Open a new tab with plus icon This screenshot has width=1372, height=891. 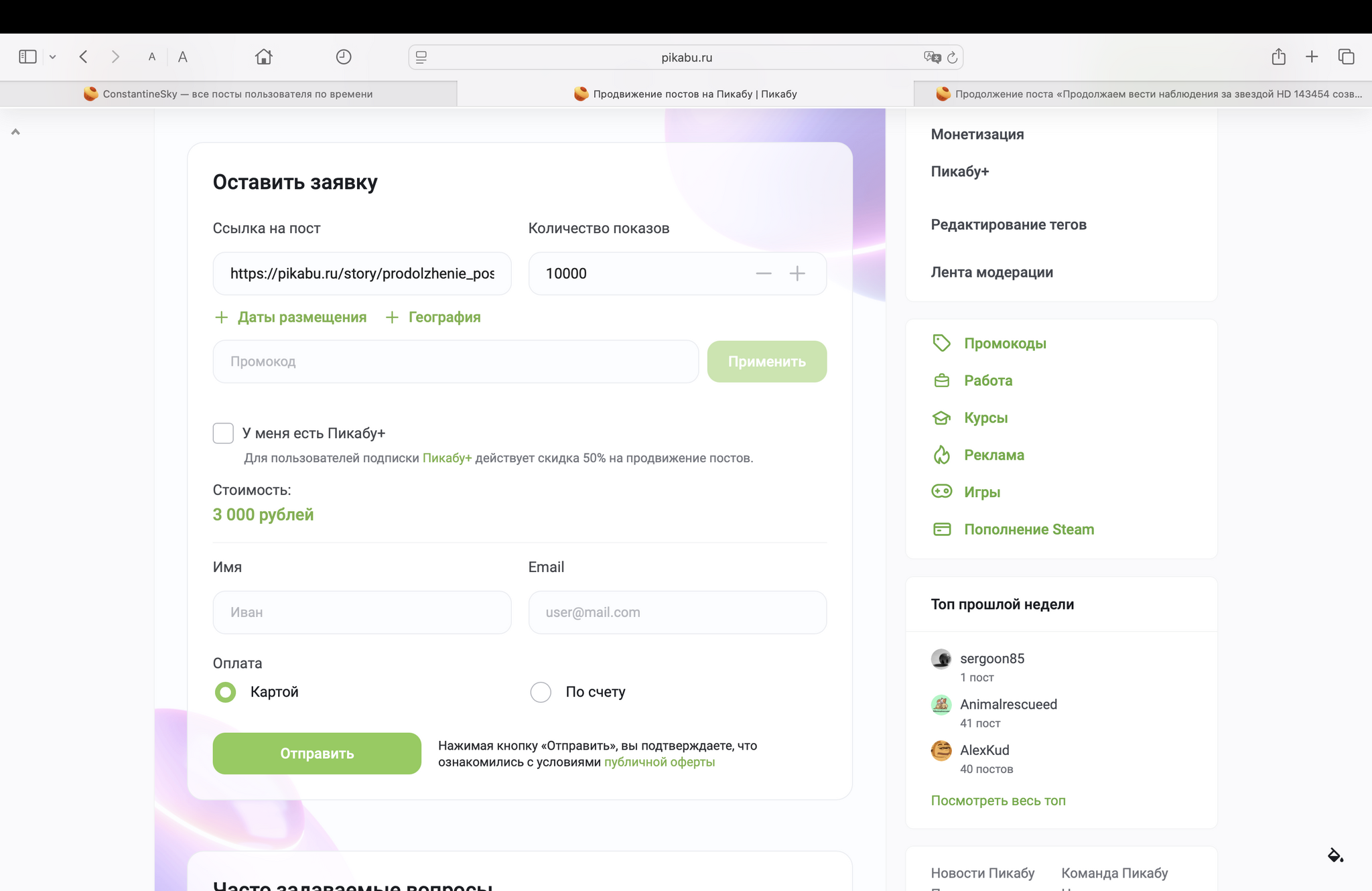(1312, 57)
